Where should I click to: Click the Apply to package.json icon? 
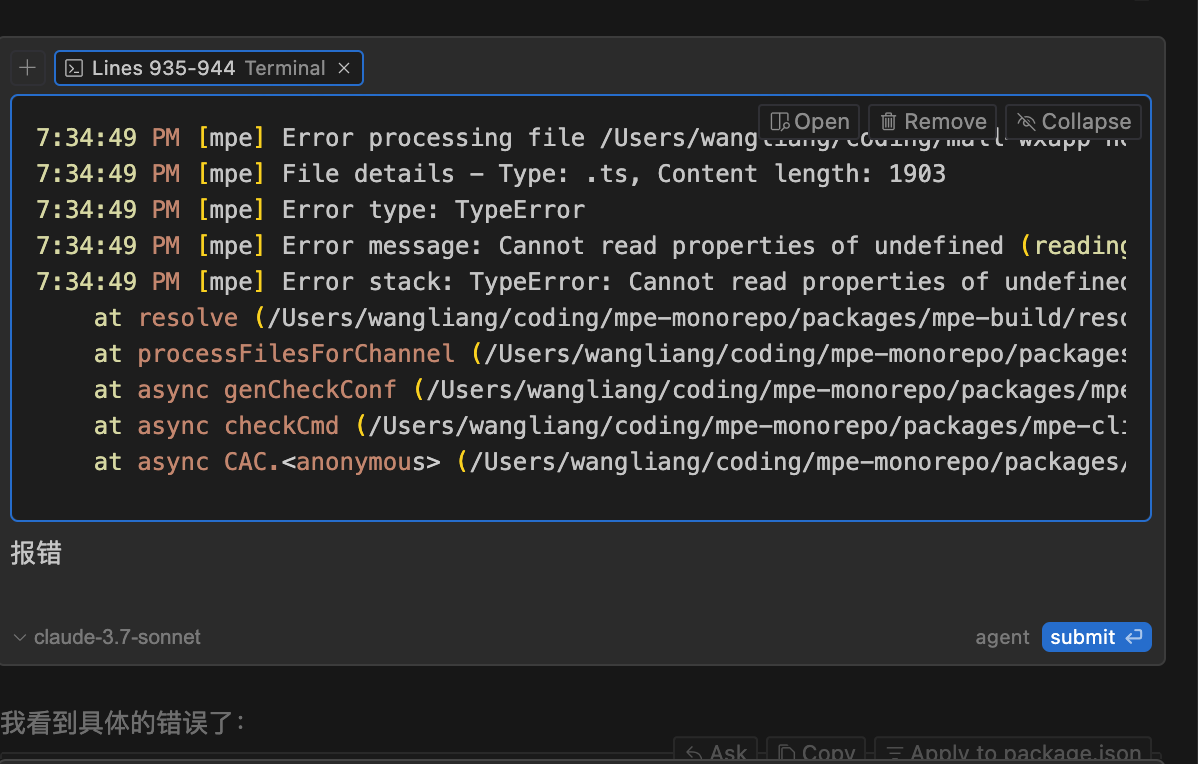point(894,752)
